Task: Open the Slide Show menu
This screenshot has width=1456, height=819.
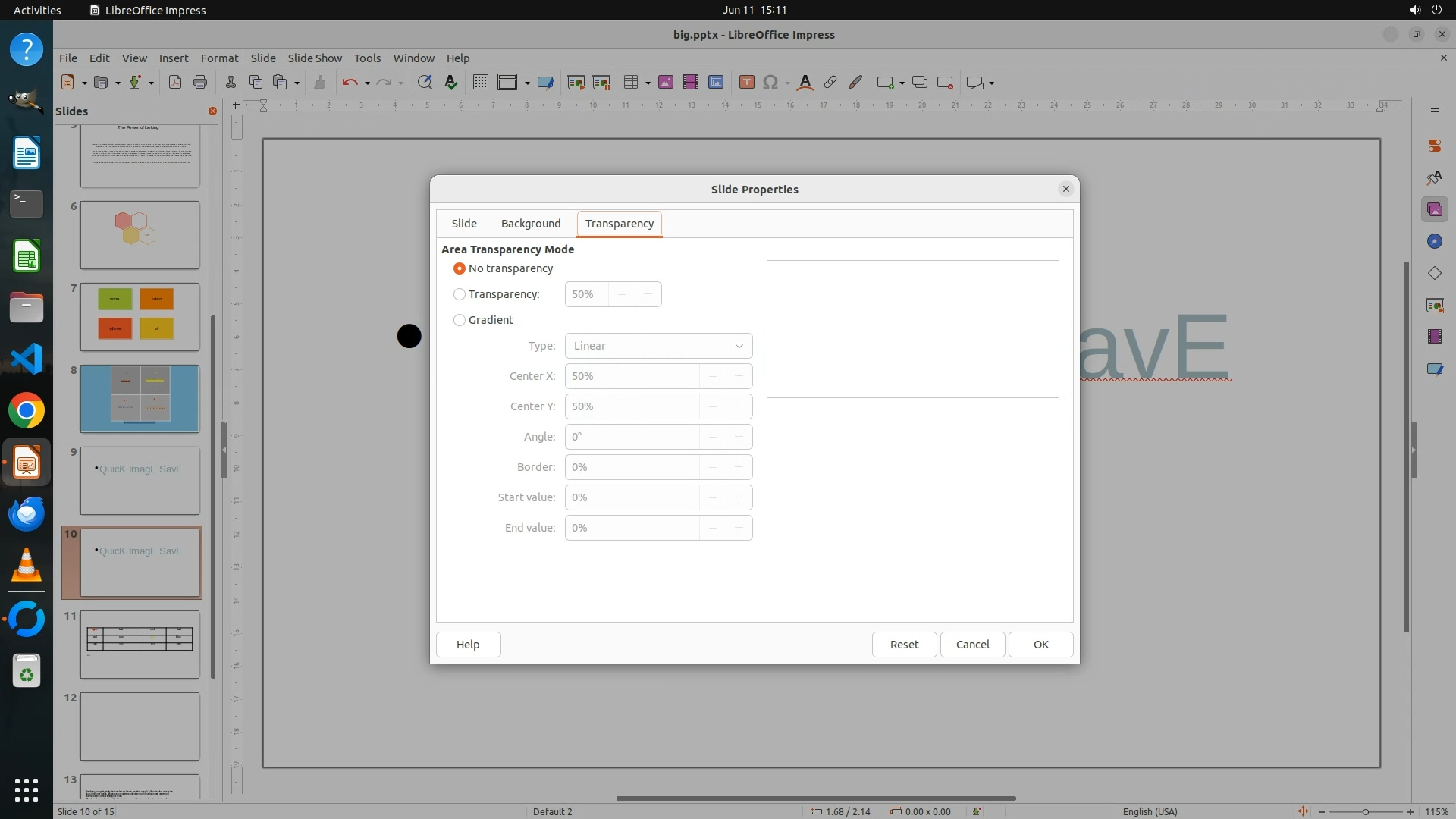Action: click(x=315, y=58)
